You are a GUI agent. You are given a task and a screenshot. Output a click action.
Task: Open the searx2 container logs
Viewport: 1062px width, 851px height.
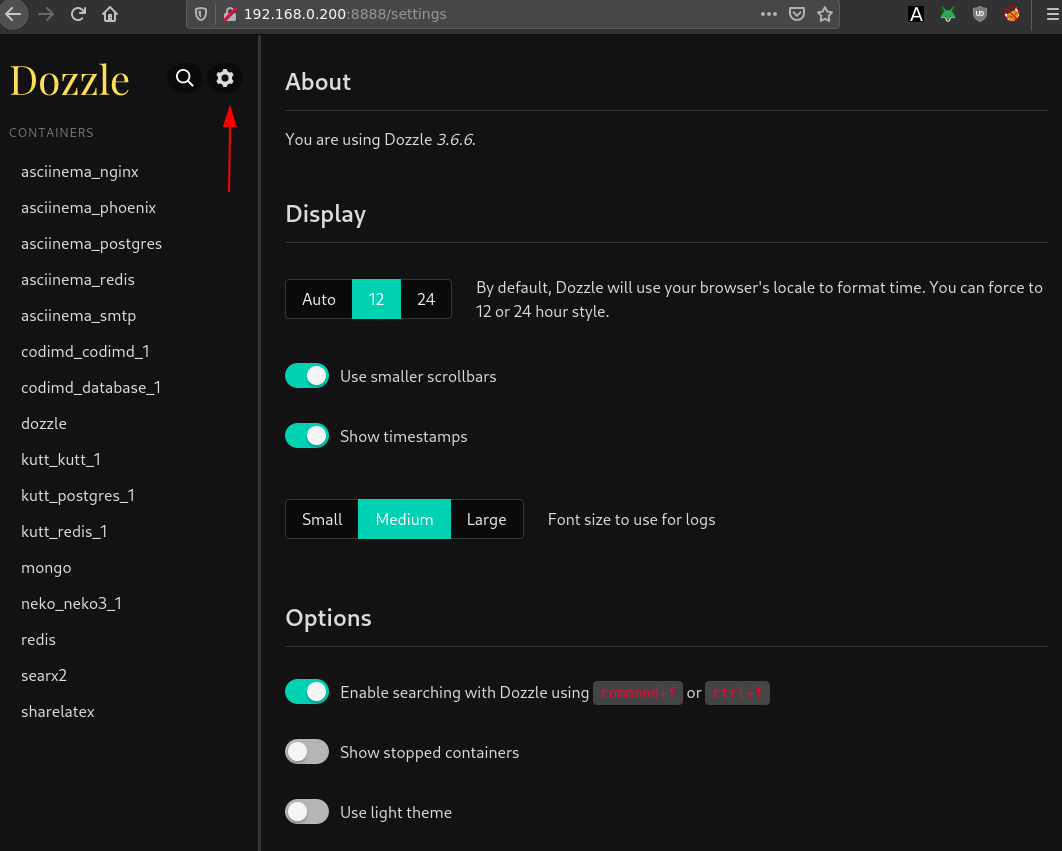point(44,676)
